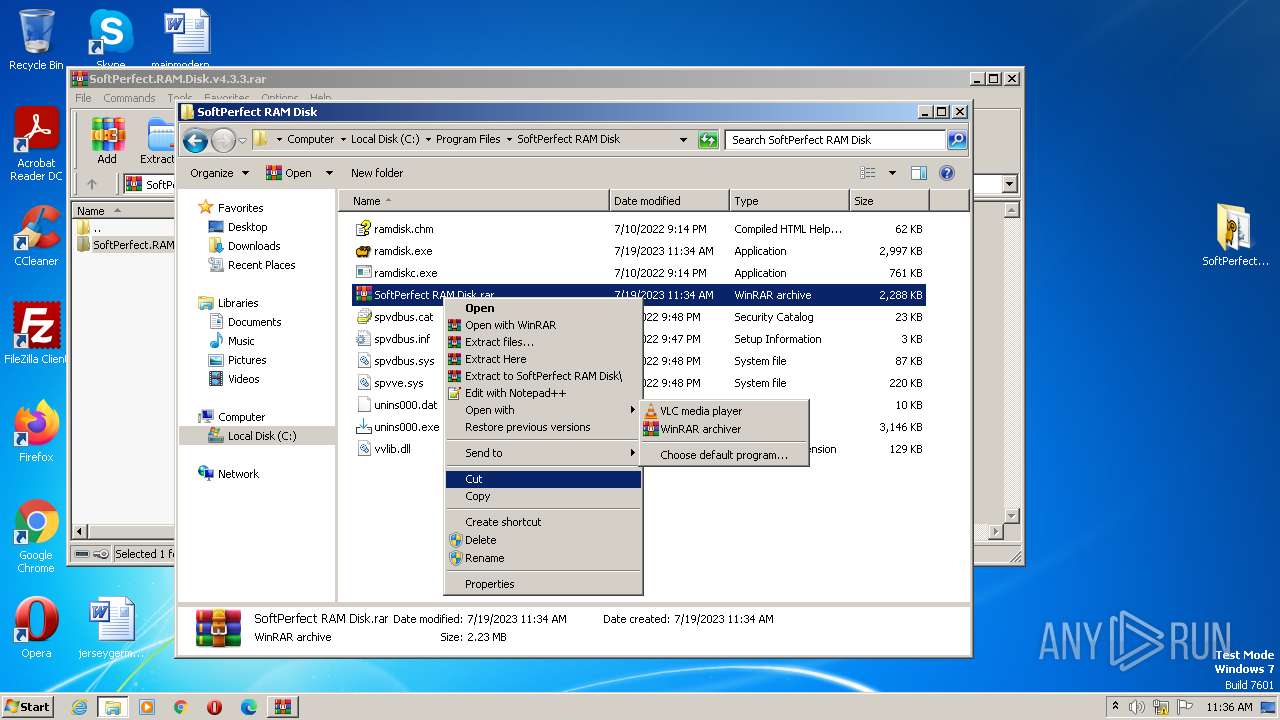Select spvdbus.inf in the file list
1280x720 pixels.
(x=402, y=339)
